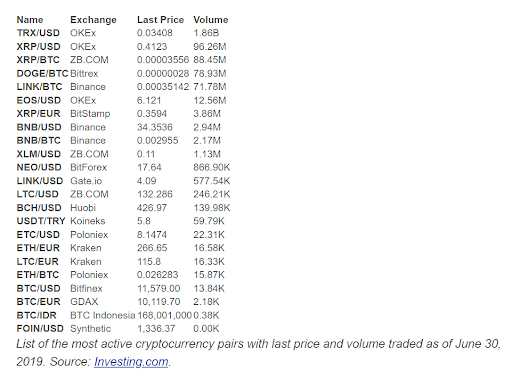Click the BNB/USD pair name
Image resolution: width=512 pixels, height=379 pixels.
39,127
